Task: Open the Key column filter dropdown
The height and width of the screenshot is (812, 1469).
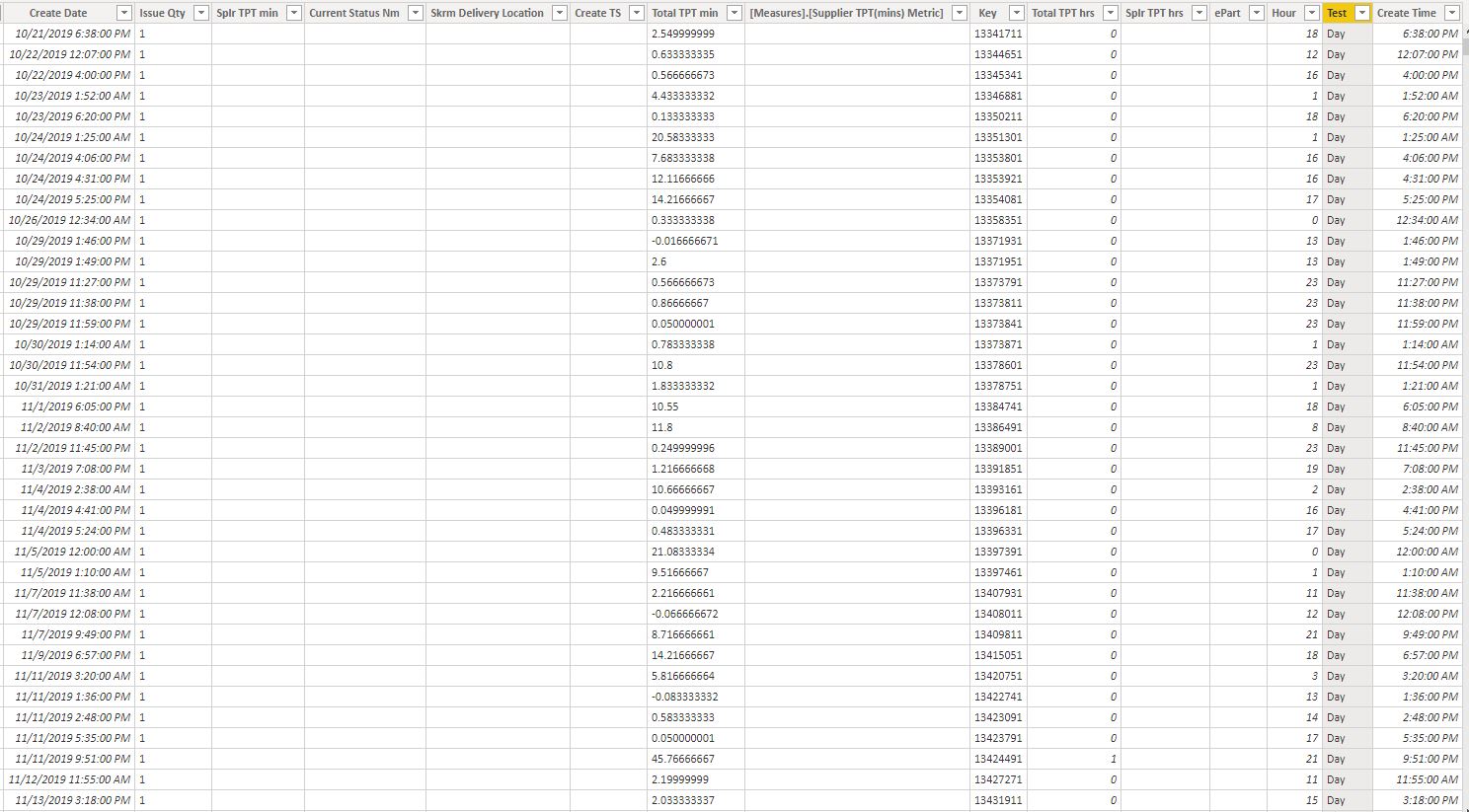Action: pyautogui.click(x=1016, y=13)
